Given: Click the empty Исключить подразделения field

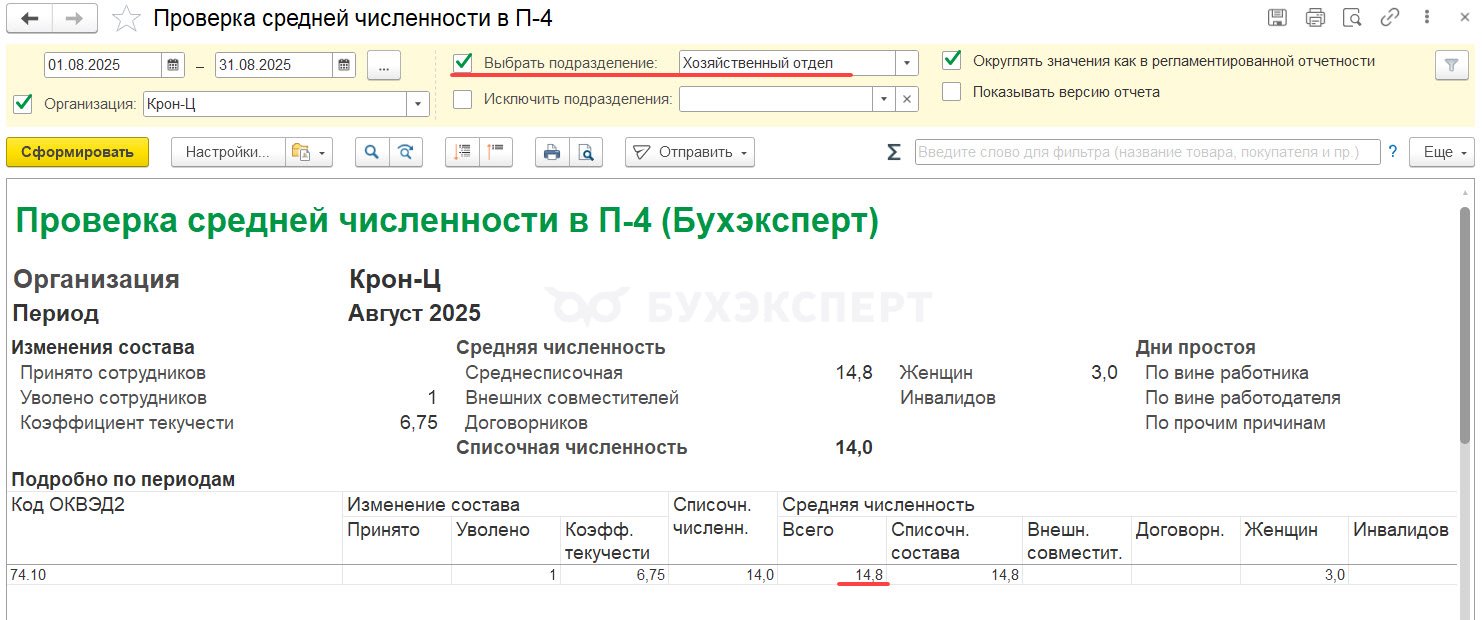Looking at the screenshot, I should (776, 99).
